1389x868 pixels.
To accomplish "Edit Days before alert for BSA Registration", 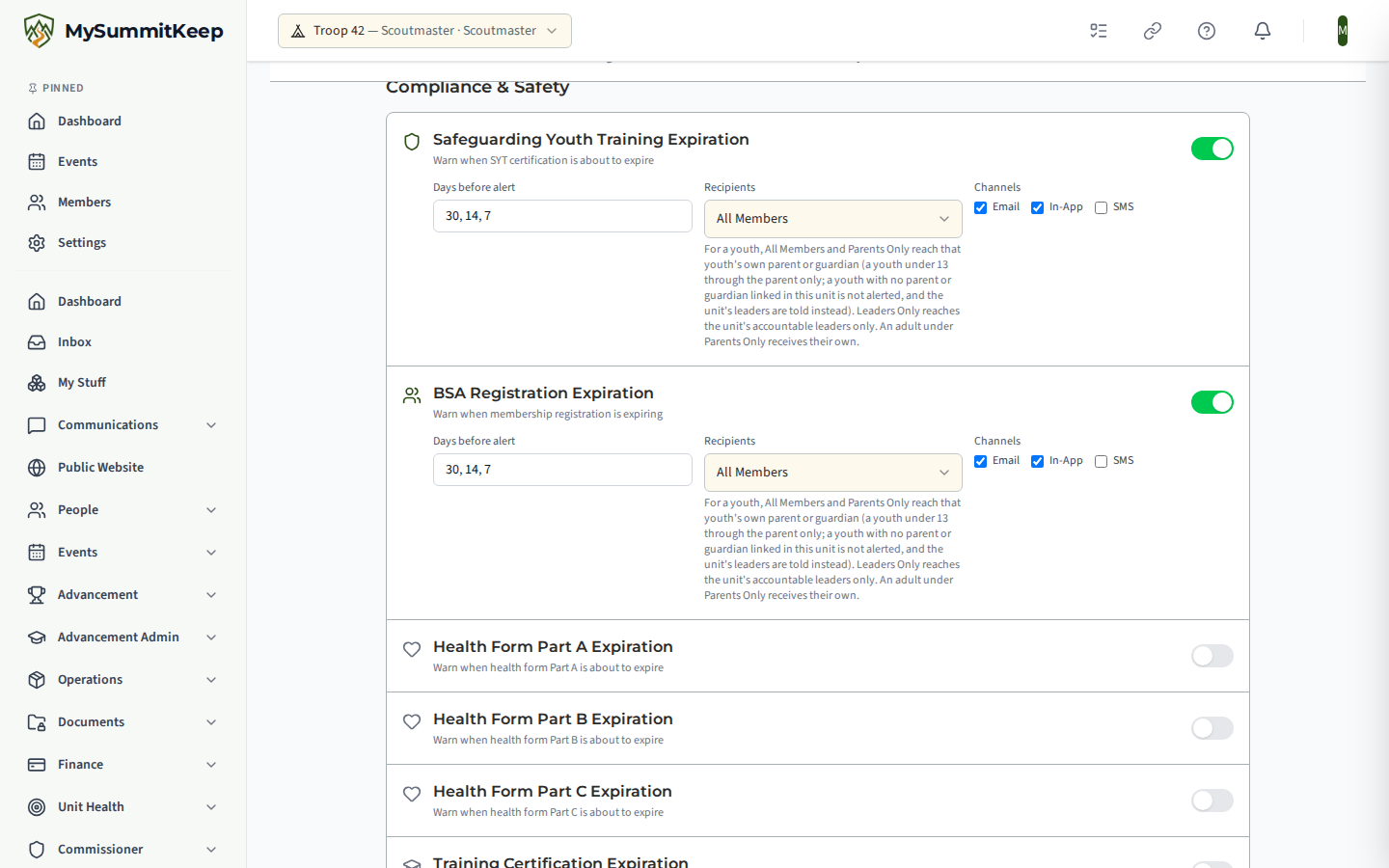I will point(562,470).
